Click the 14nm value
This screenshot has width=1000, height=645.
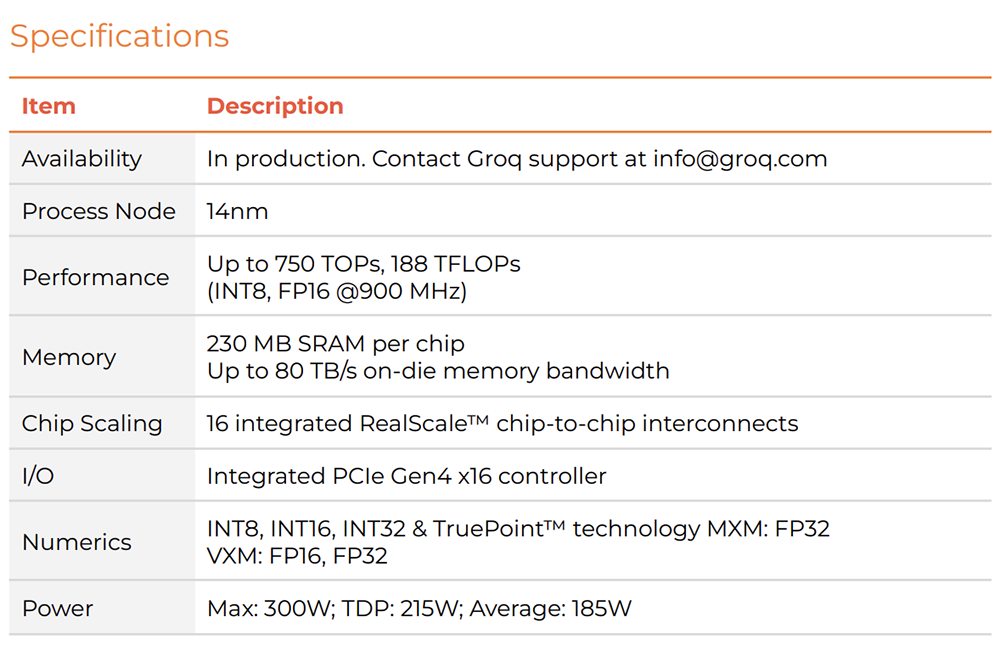[238, 211]
